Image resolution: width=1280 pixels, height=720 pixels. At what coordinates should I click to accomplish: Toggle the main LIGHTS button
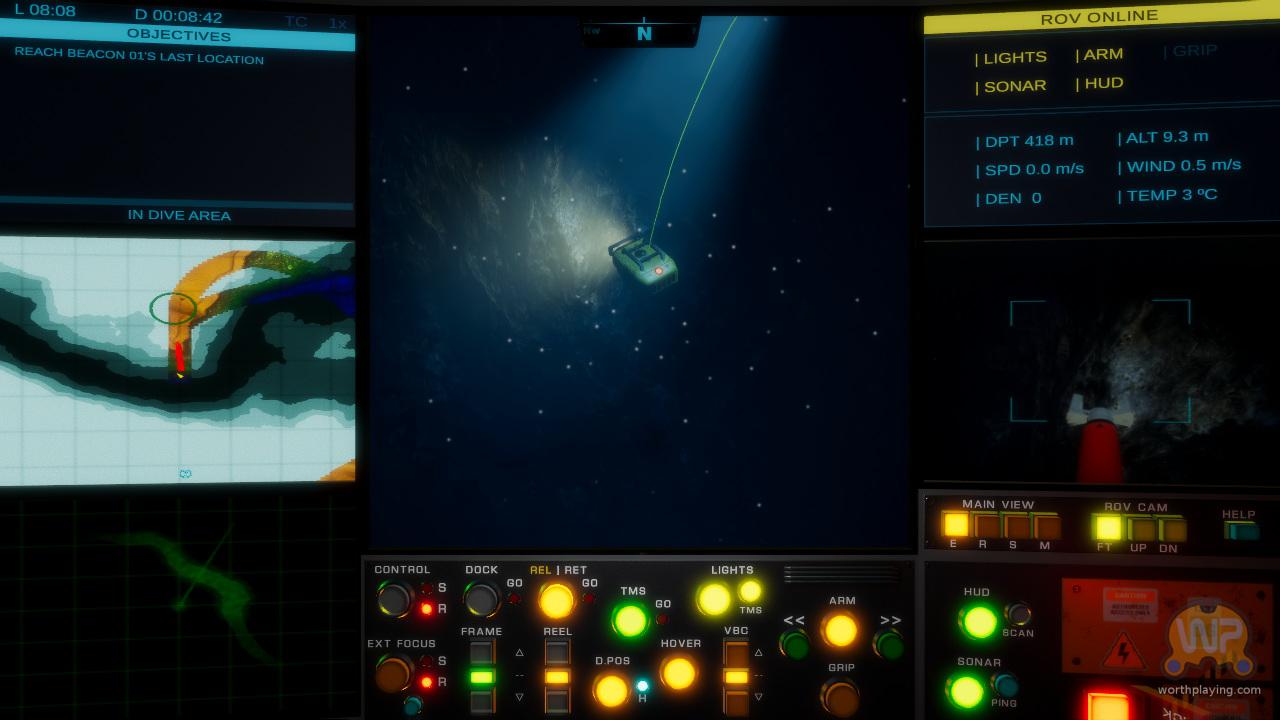[x=713, y=599]
